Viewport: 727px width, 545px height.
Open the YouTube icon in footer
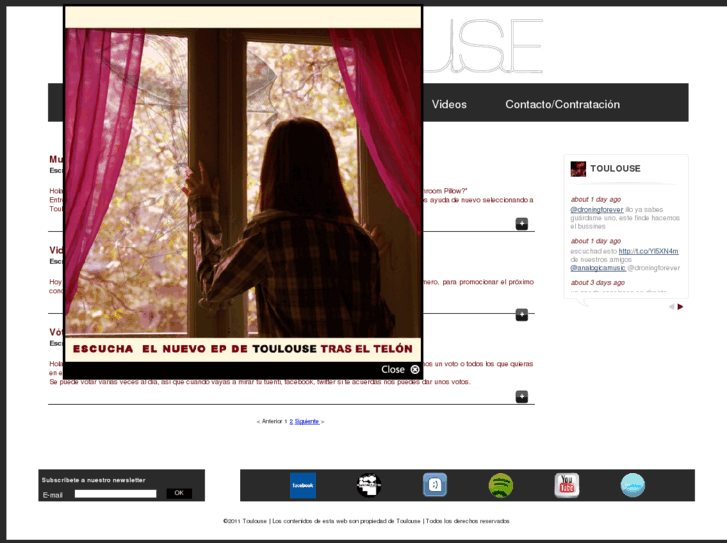[x=567, y=485]
